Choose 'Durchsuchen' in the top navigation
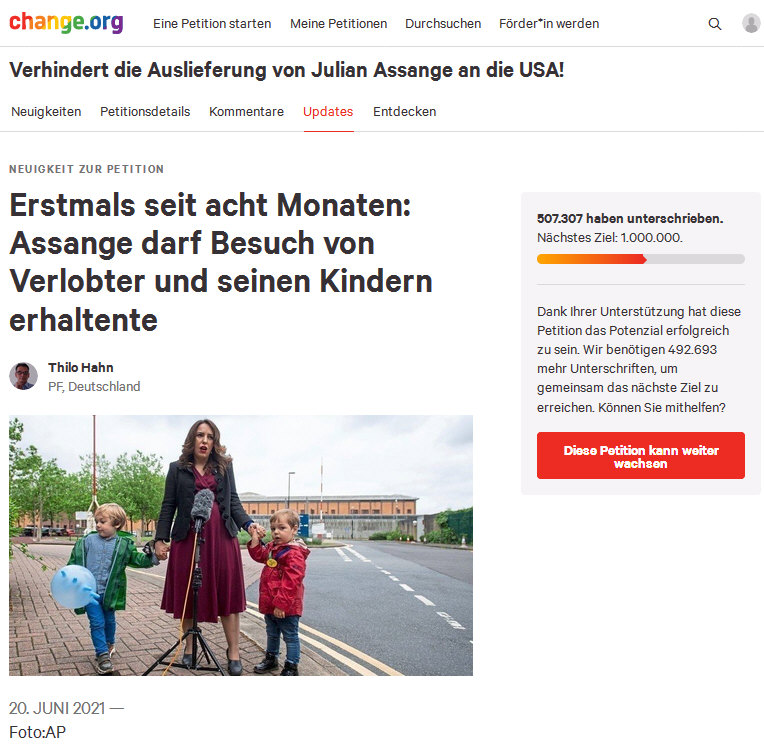Image resolution: width=764 pixels, height=744 pixels. click(443, 23)
